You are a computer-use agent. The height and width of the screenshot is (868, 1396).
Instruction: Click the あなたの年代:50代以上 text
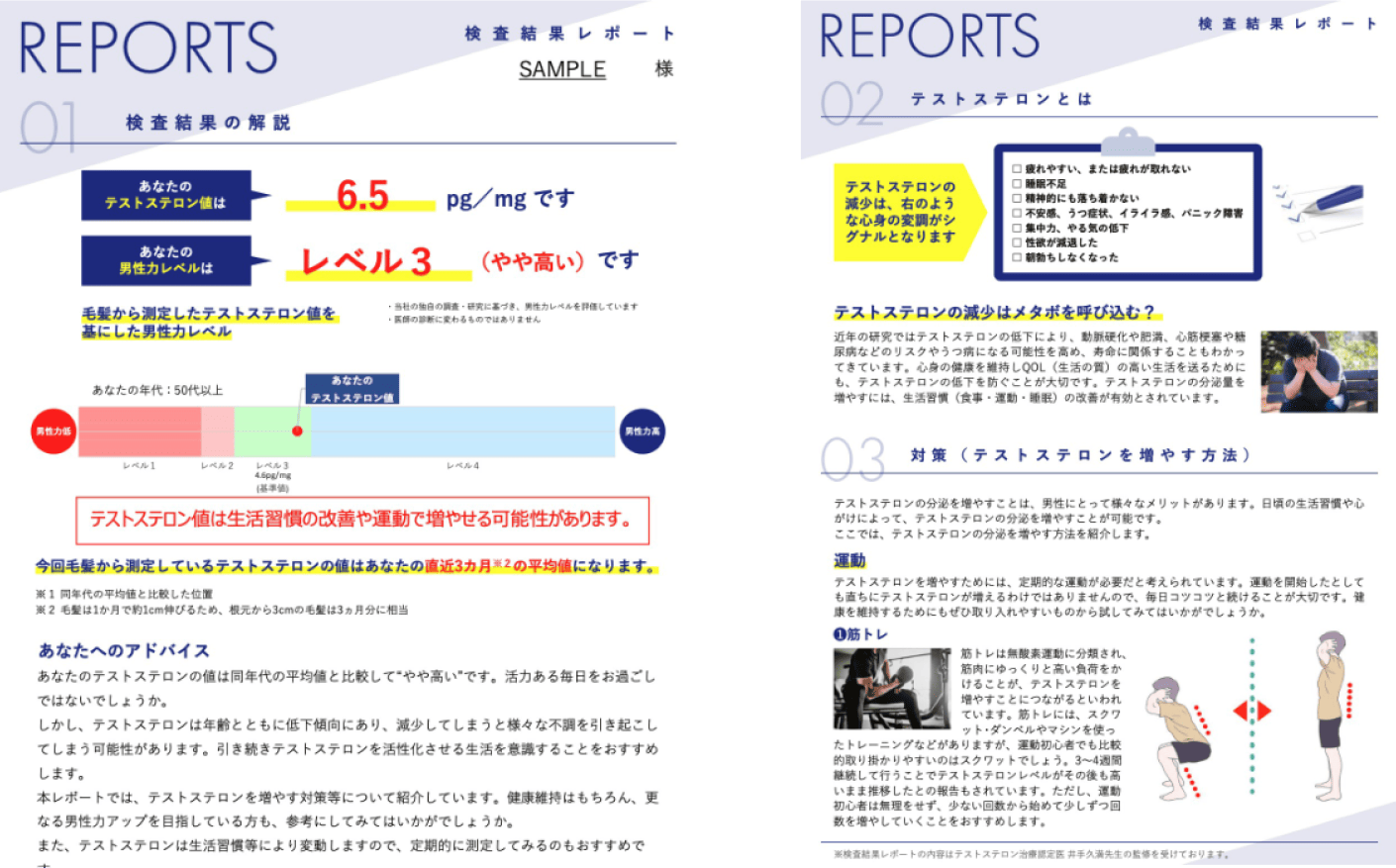click(x=157, y=390)
